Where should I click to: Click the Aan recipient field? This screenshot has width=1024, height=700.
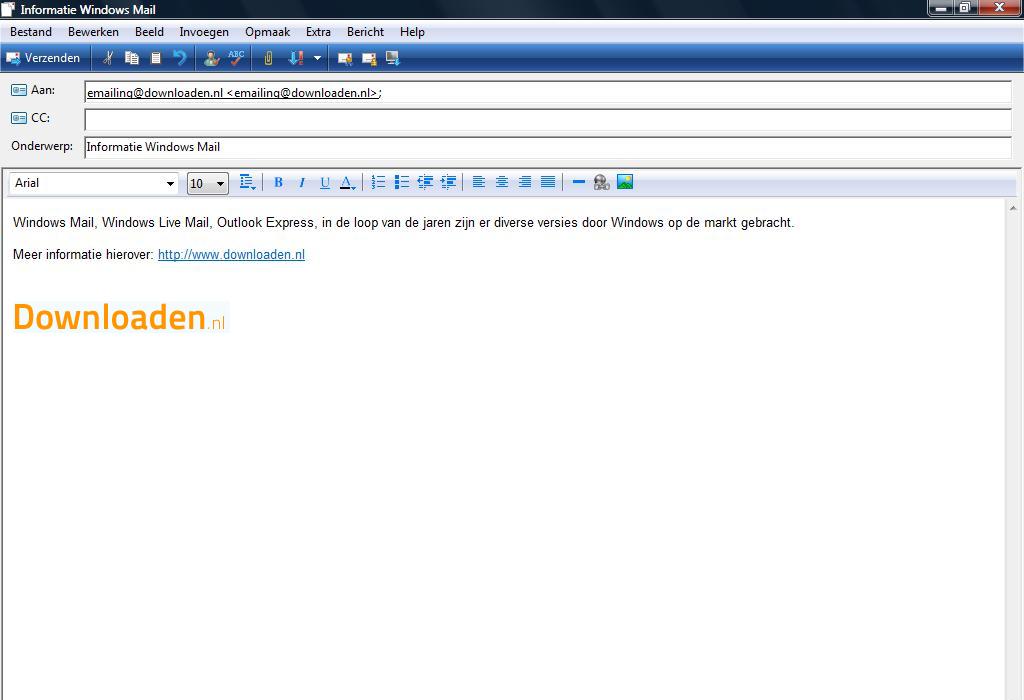click(548, 92)
